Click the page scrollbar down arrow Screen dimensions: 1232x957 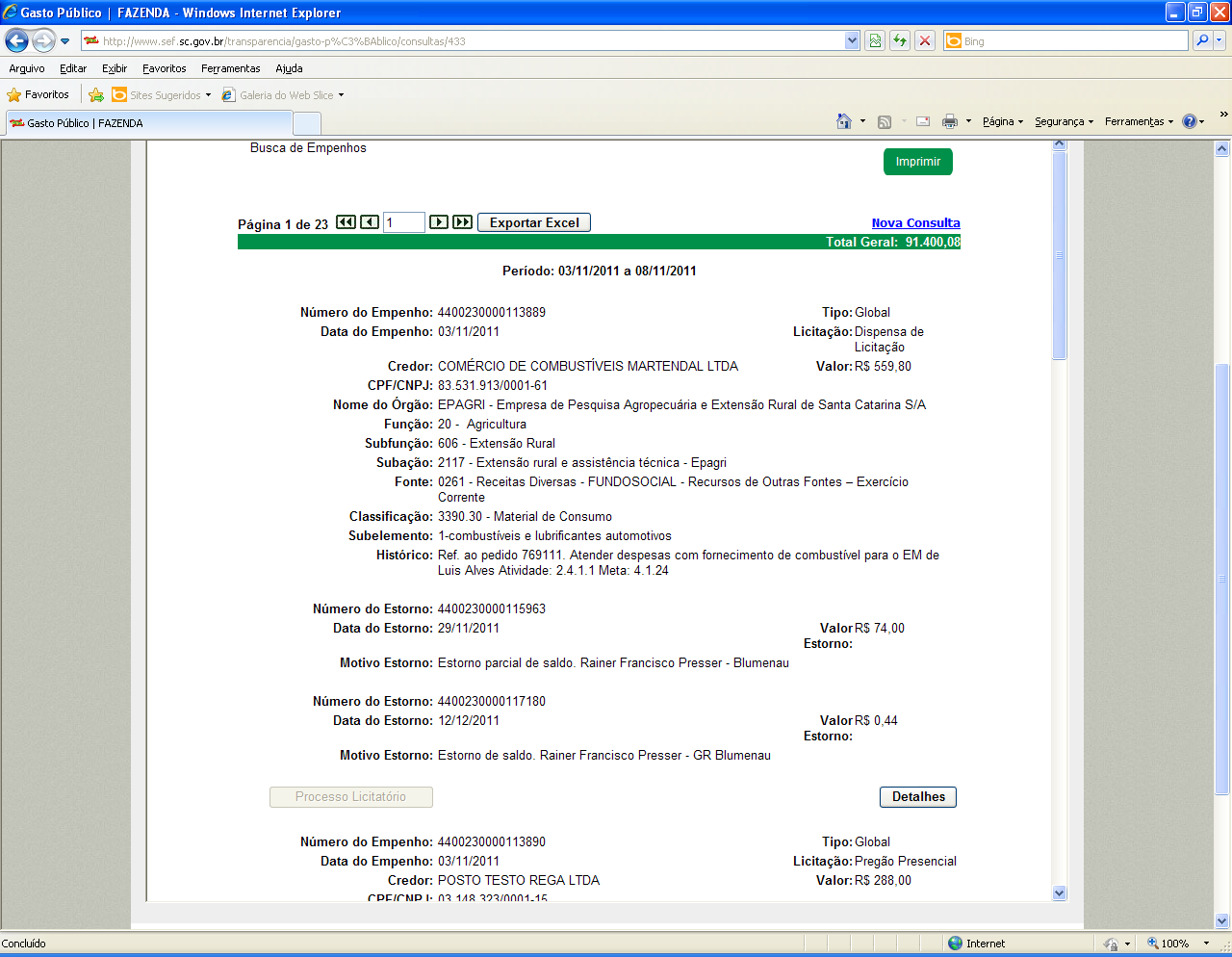pyautogui.click(x=1222, y=920)
